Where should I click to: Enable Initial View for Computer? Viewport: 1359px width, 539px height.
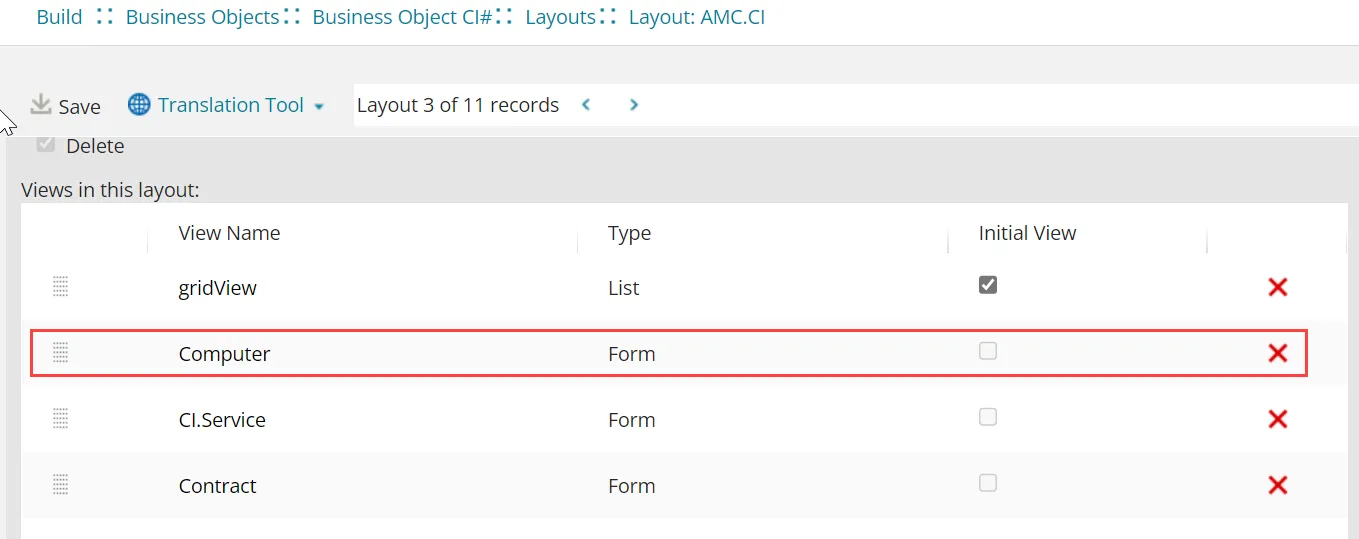(988, 351)
